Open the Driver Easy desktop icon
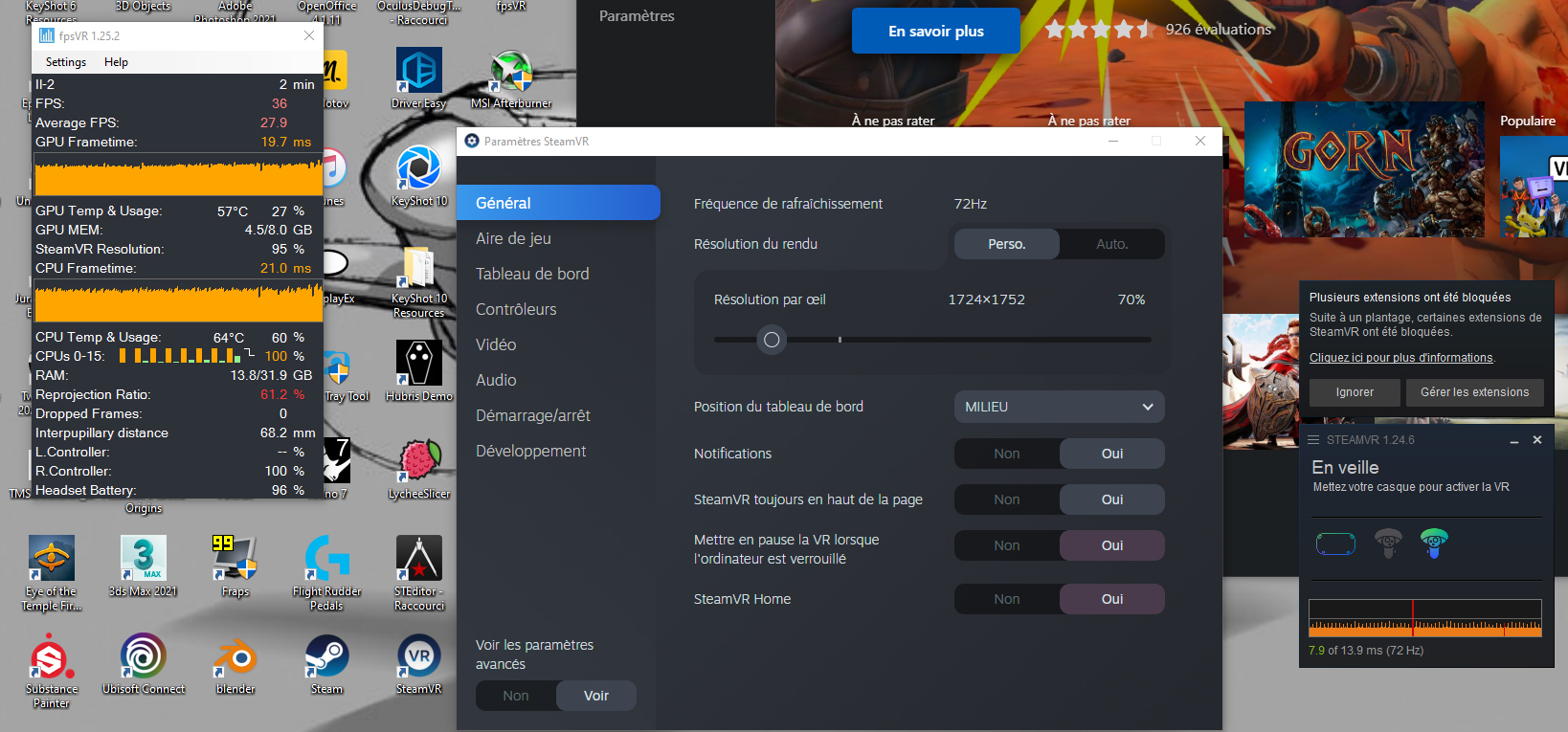1568x732 pixels. click(419, 80)
